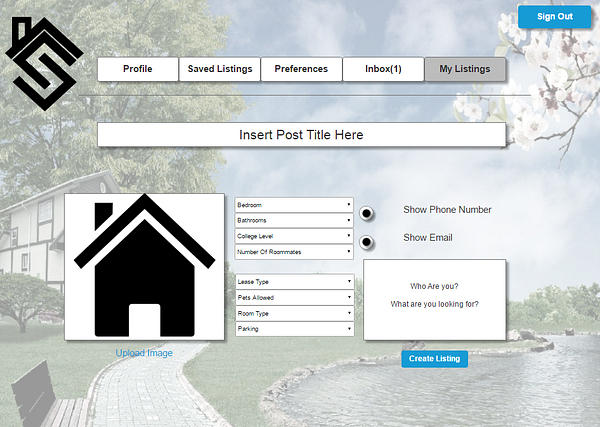The width and height of the screenshot is (600, 427).
Task: Click the Show Phone Number label
Action: [x=447, y=210]
